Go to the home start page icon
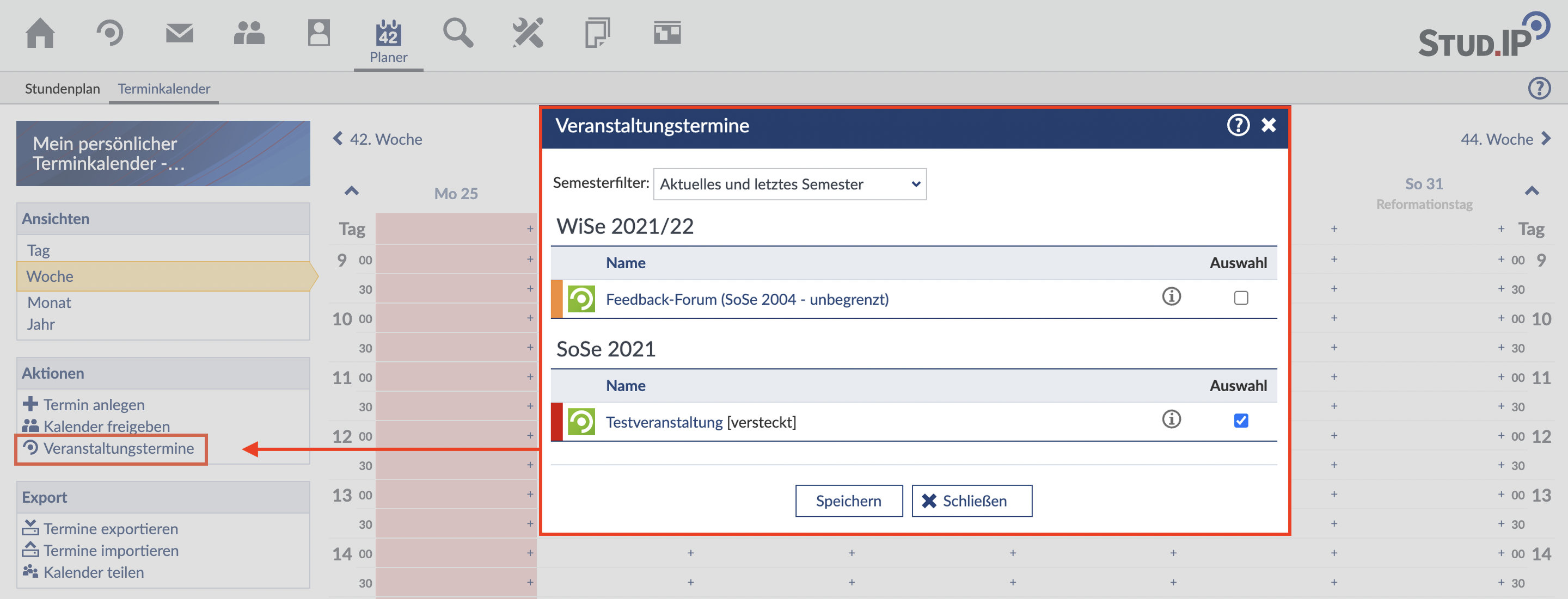This screenshot has width=1568, height=599. tap(40, 33)
